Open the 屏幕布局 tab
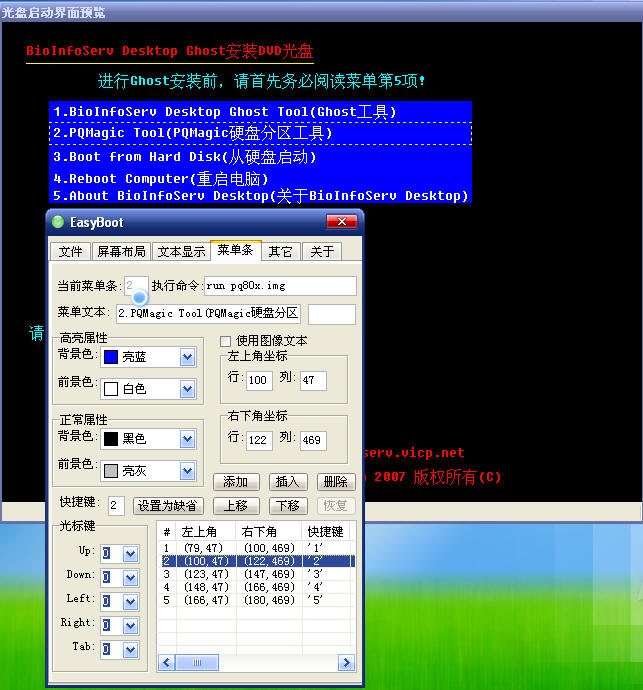Image resolution: width=643 pixels, height=690 pixels. coord(121,252)
